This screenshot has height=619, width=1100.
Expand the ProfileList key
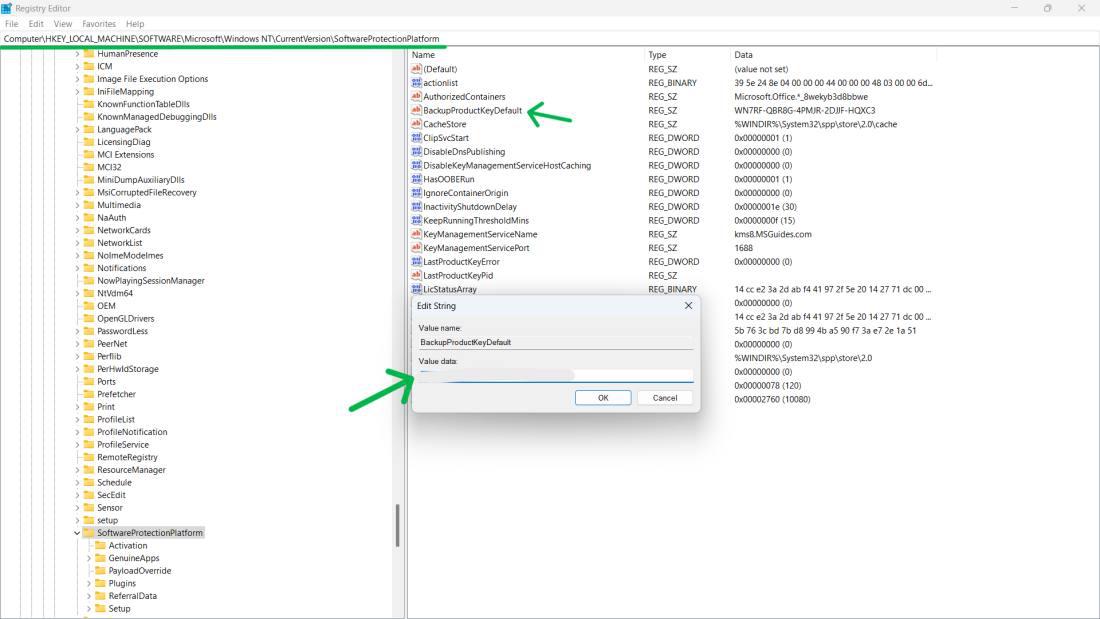tap(77, 419)
